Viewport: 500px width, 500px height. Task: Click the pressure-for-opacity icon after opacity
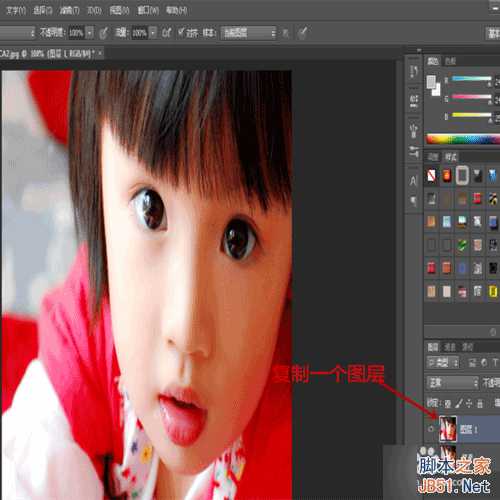[x=104, y=33]
